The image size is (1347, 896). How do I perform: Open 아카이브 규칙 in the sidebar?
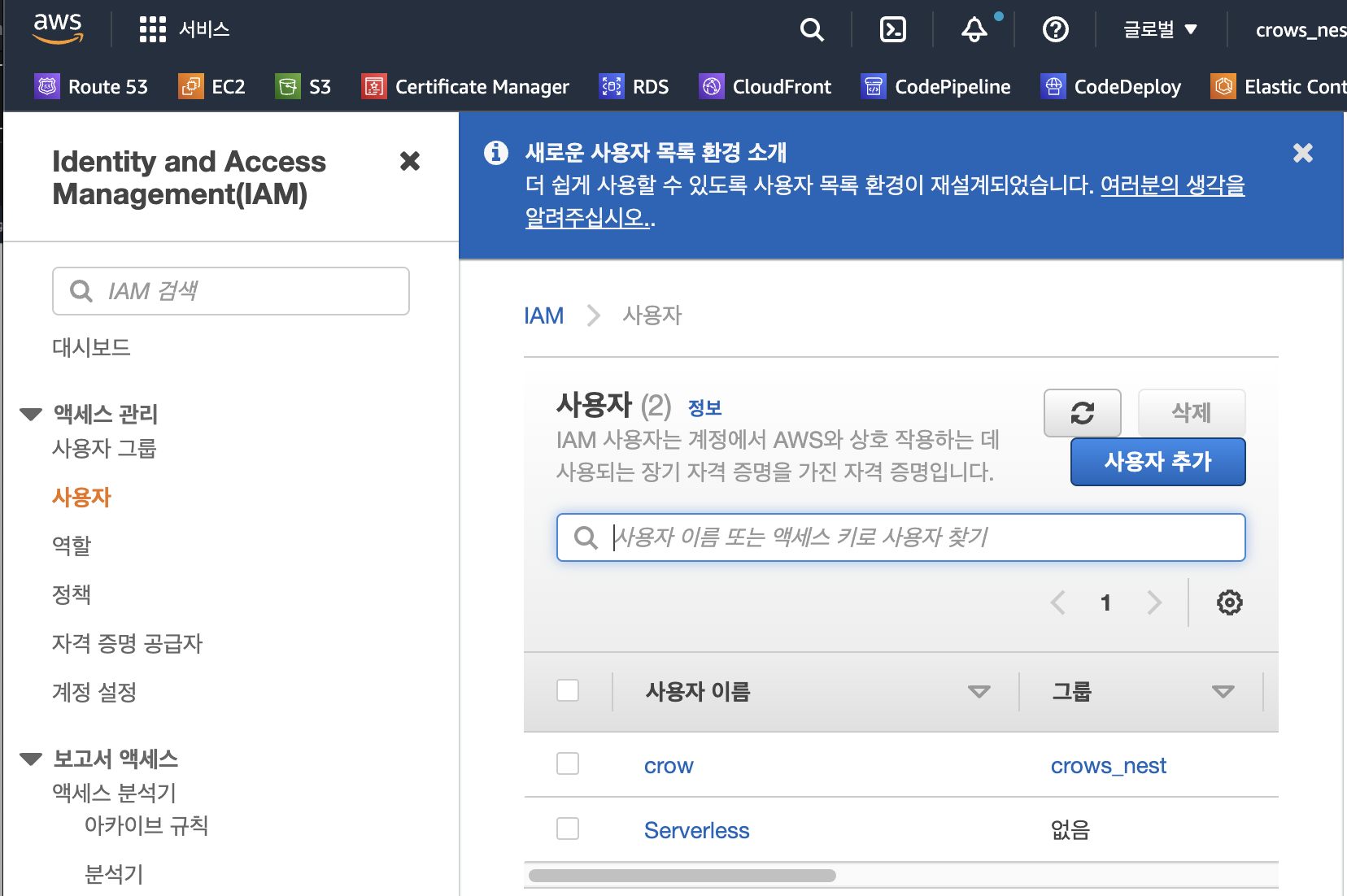coord(146,825)
